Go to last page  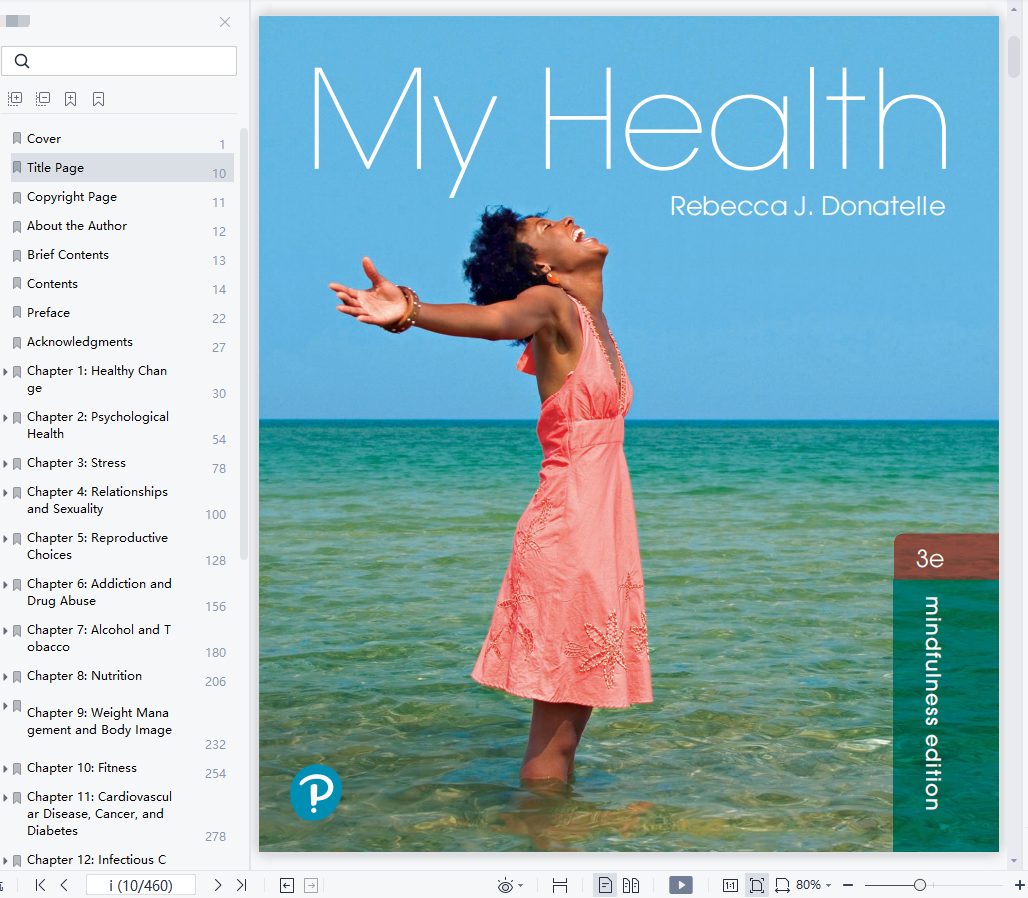pyautogui.click(x=241, y=886)
